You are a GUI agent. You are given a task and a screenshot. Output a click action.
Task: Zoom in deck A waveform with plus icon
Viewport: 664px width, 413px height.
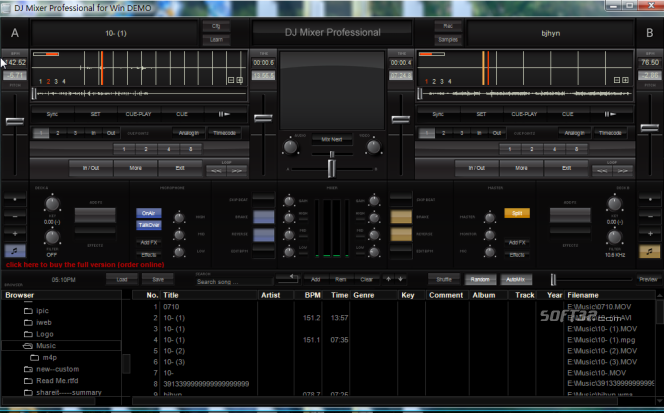(x=240, y=80)
